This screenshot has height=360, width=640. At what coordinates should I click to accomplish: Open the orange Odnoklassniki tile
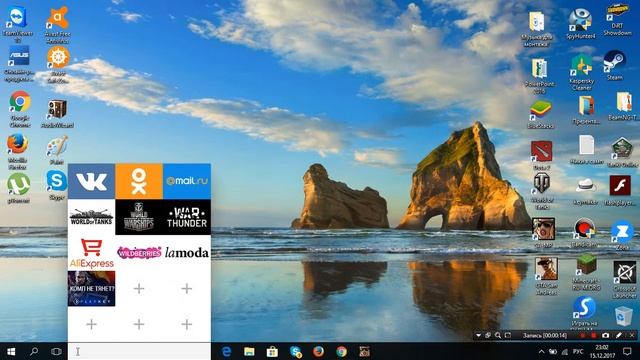139,181
